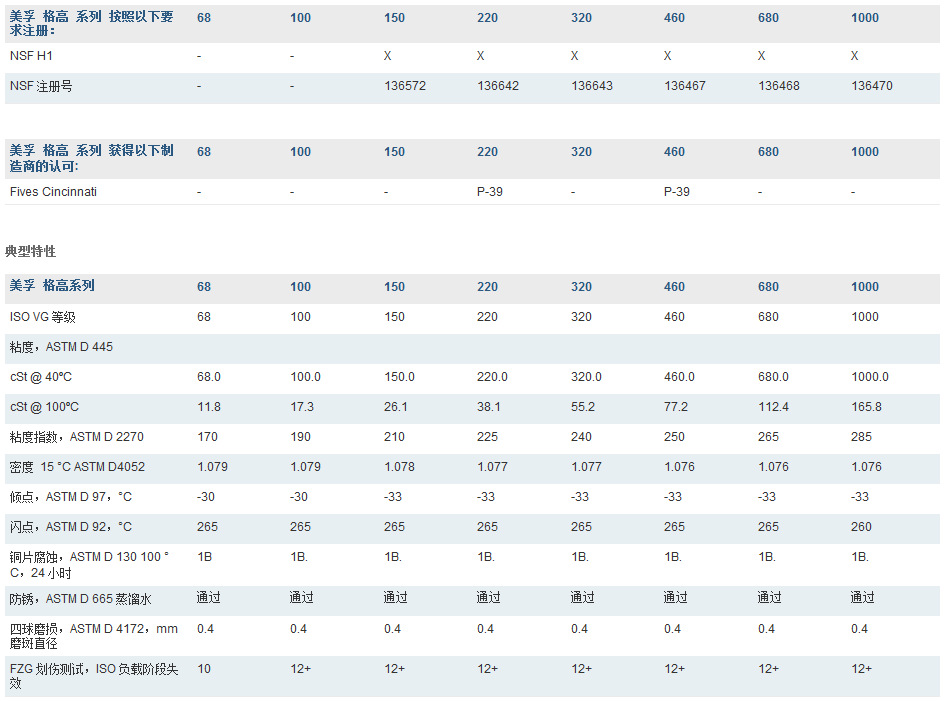Click the 68.0 viscosity value
Viewport: 944px width, 701px height.
pyautogui.click(x=208, y=377)
